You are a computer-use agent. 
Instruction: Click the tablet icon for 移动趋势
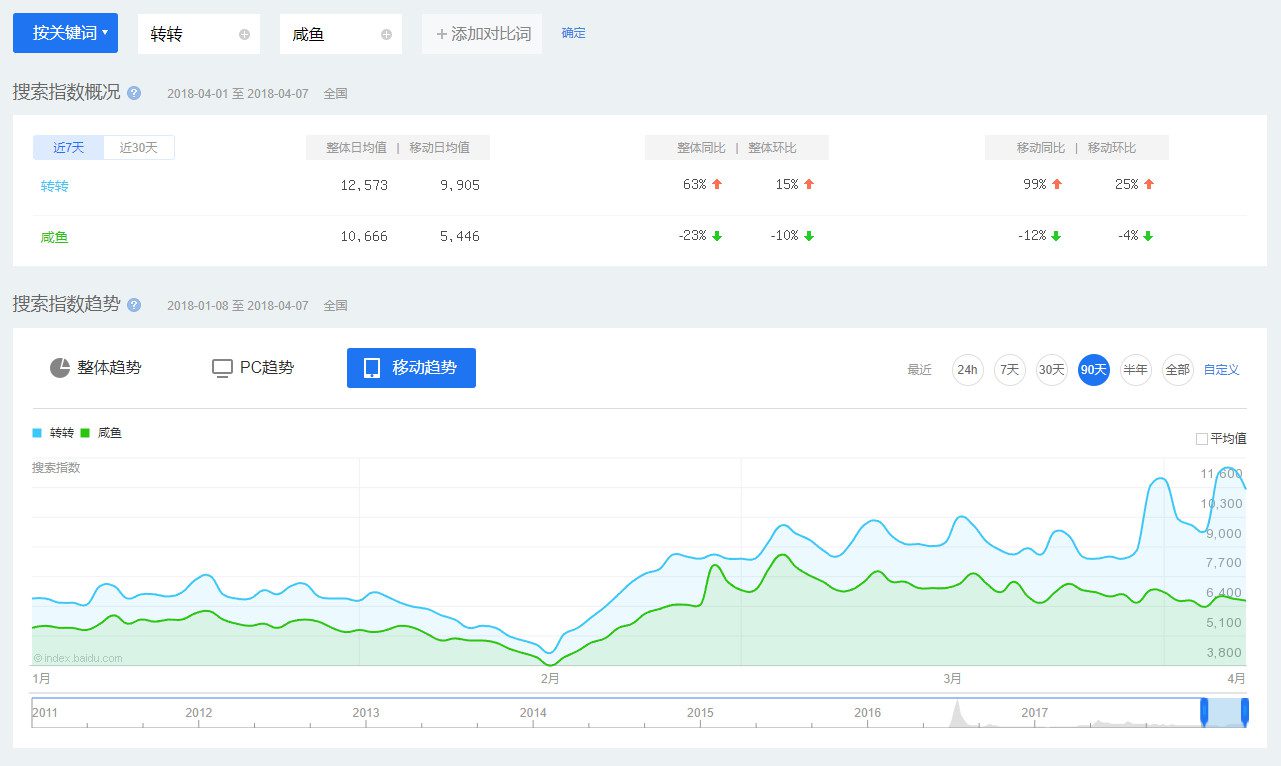pyautogui.click(x=372, y=368)
